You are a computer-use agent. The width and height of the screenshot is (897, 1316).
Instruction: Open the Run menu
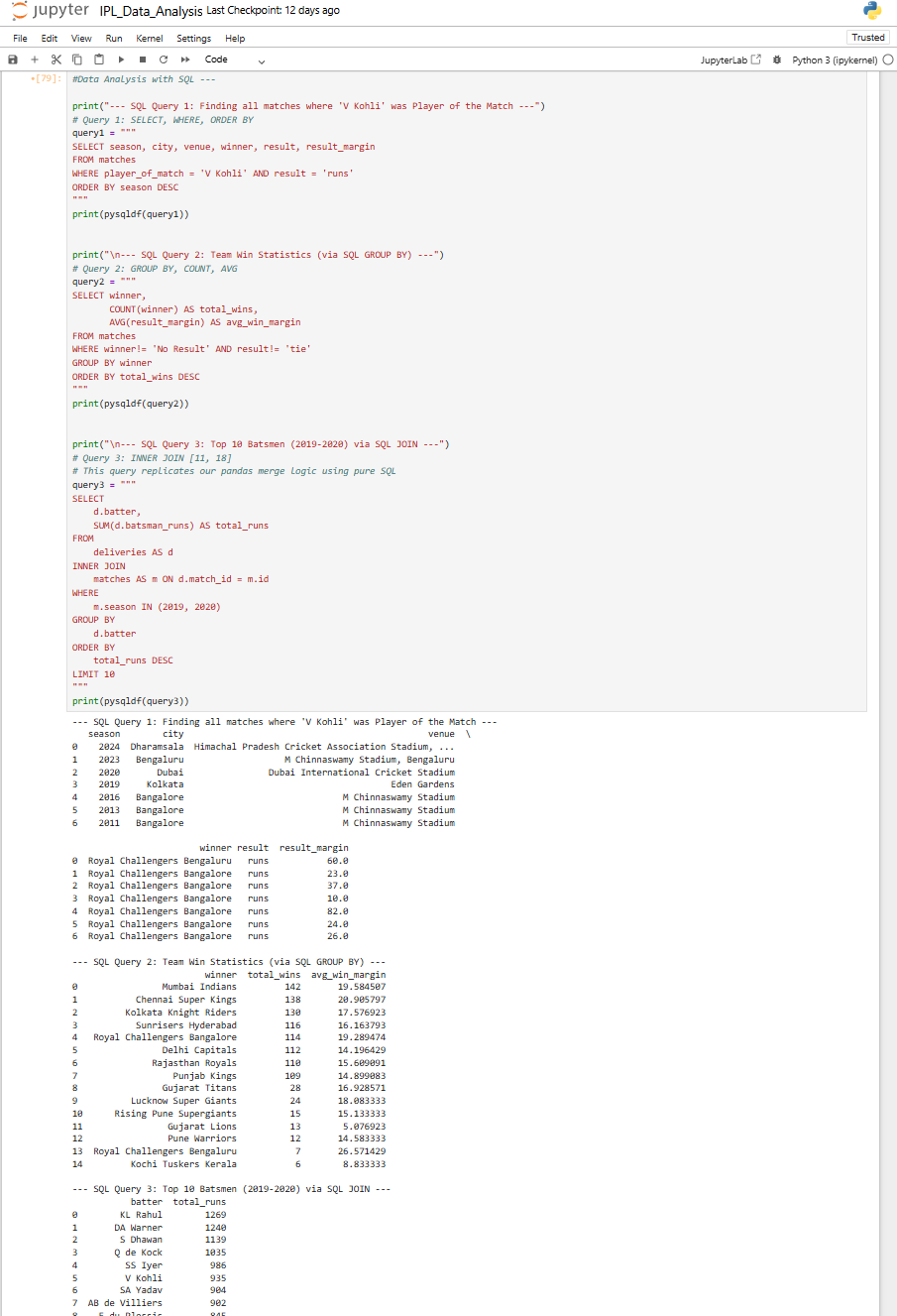(x=114, y=38)
